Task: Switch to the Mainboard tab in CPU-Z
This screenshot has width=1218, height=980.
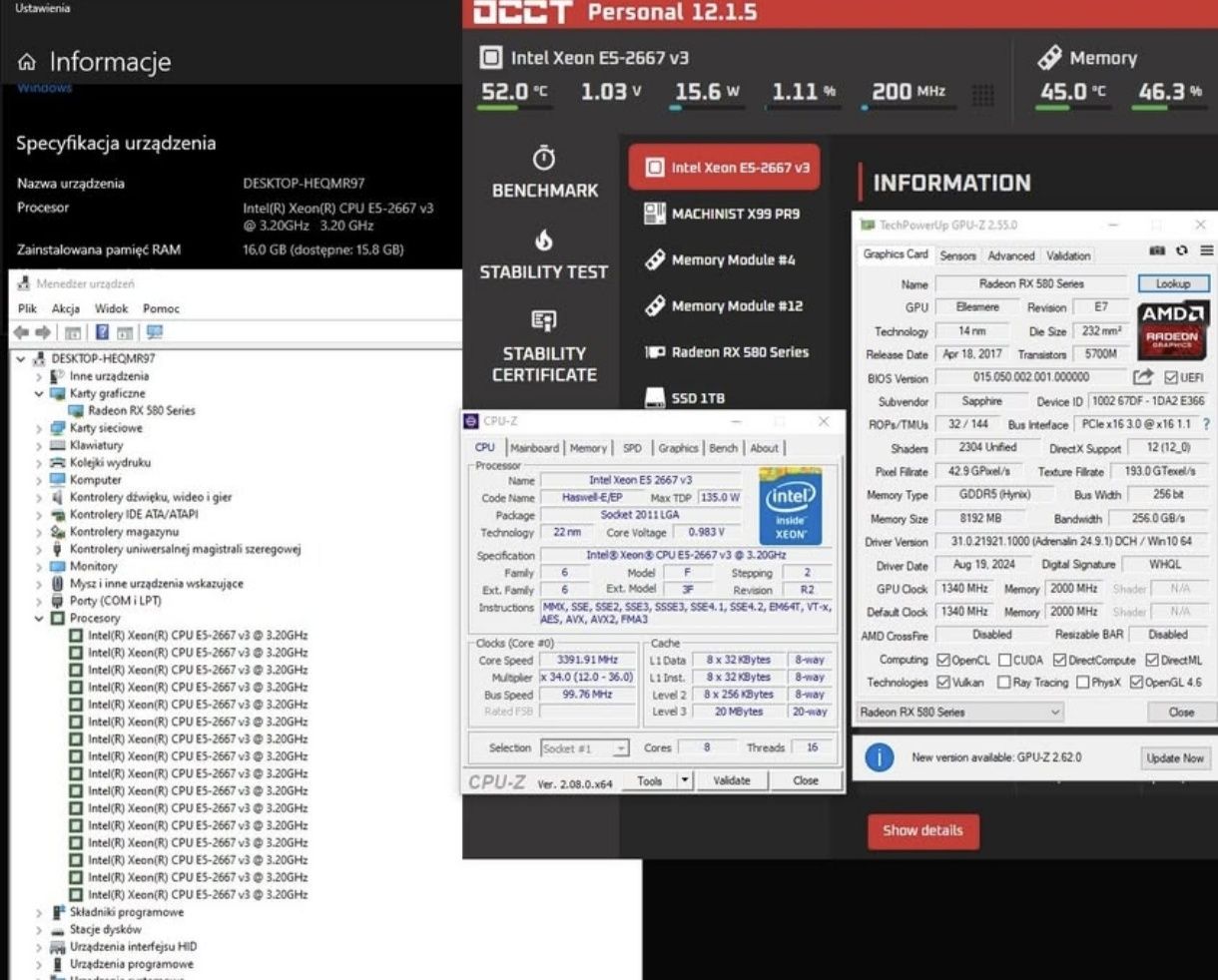Action: (x=535, y=448)
